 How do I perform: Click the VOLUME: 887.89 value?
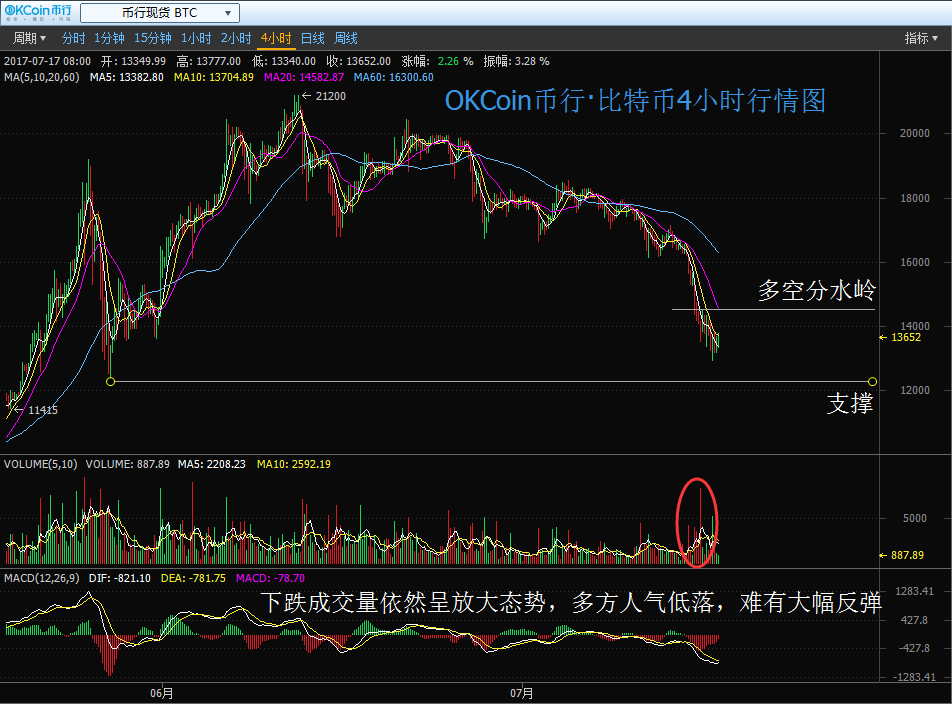tap(128, 464)
